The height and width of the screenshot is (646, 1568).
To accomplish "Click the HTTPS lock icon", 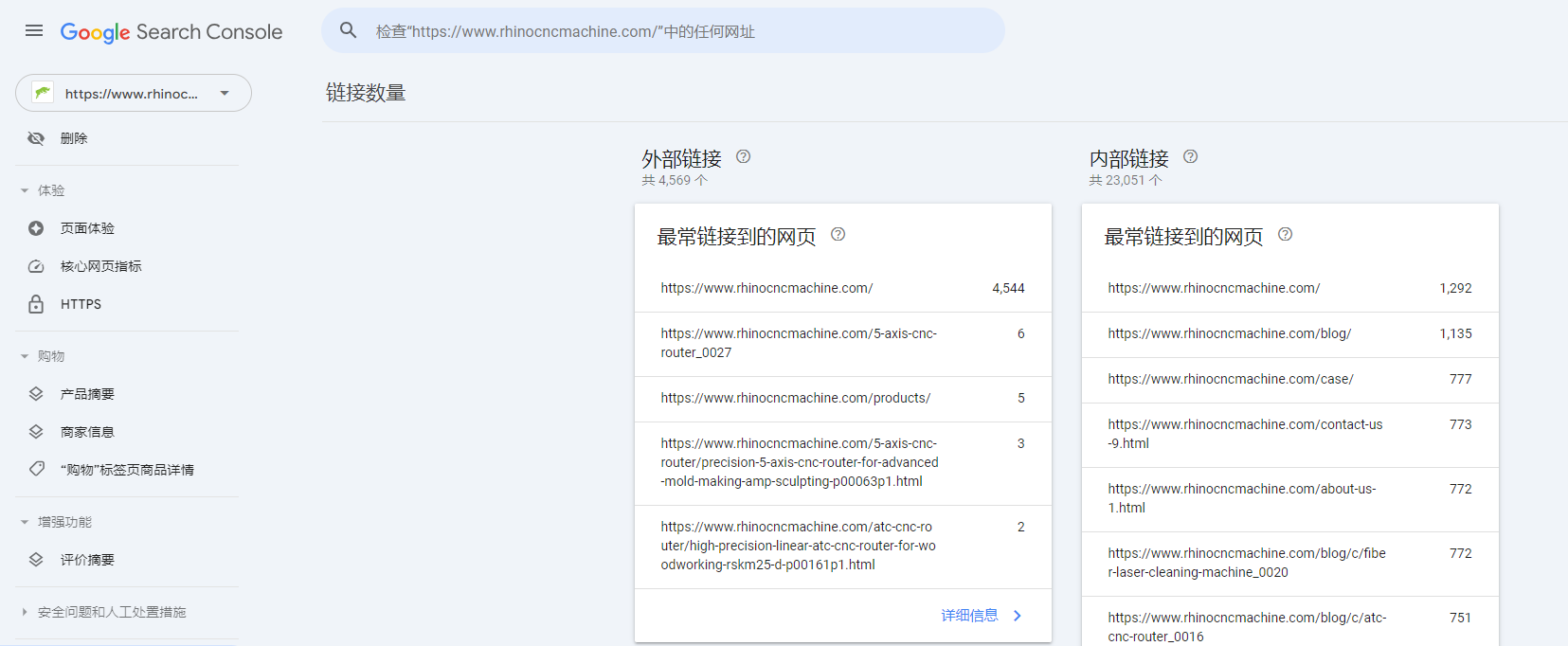I will (x=36, y=304).
